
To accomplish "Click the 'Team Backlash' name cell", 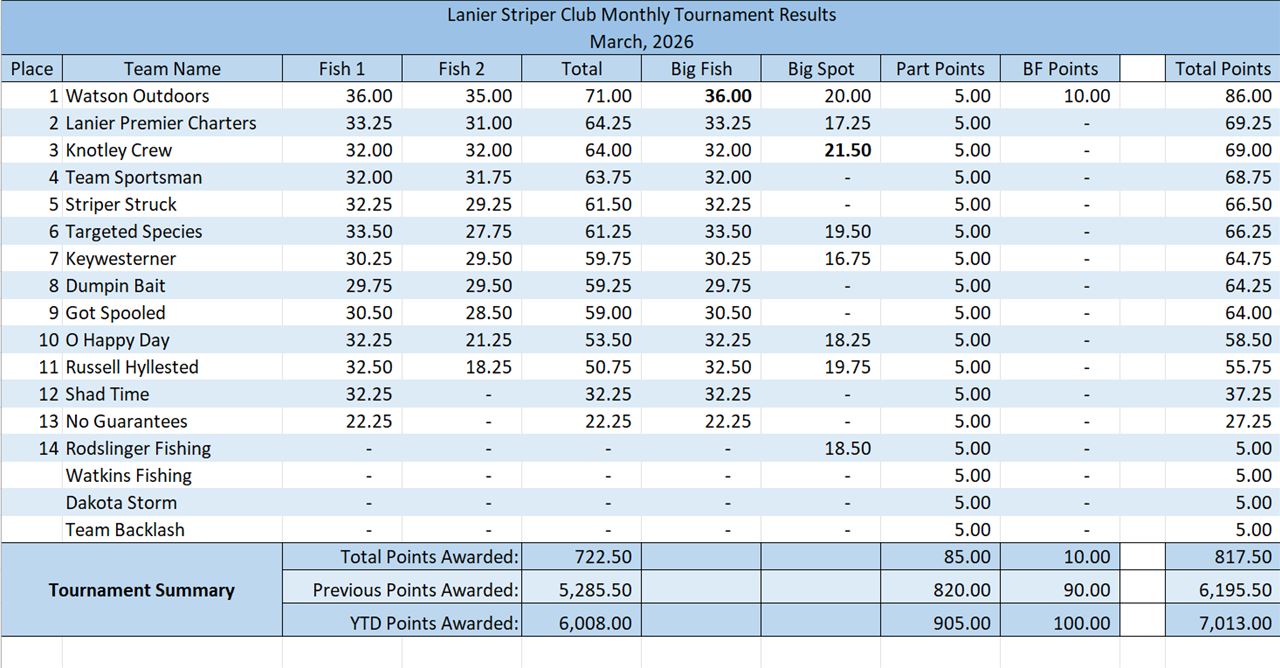I will pyautogui.click(x=125, y=529).
